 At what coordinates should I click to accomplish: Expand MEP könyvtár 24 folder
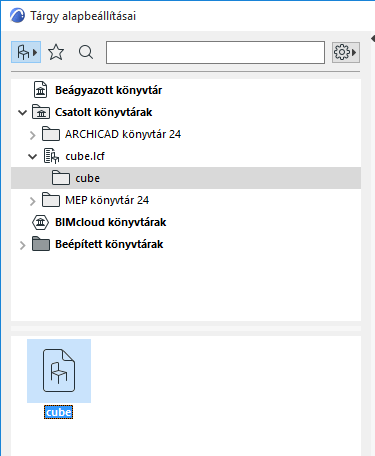pos(32,201)
